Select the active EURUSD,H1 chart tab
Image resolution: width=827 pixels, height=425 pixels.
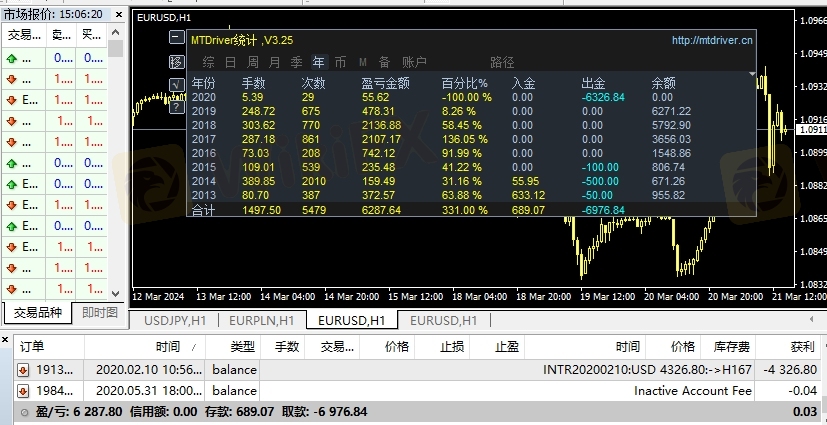click(x=352, y=320)
